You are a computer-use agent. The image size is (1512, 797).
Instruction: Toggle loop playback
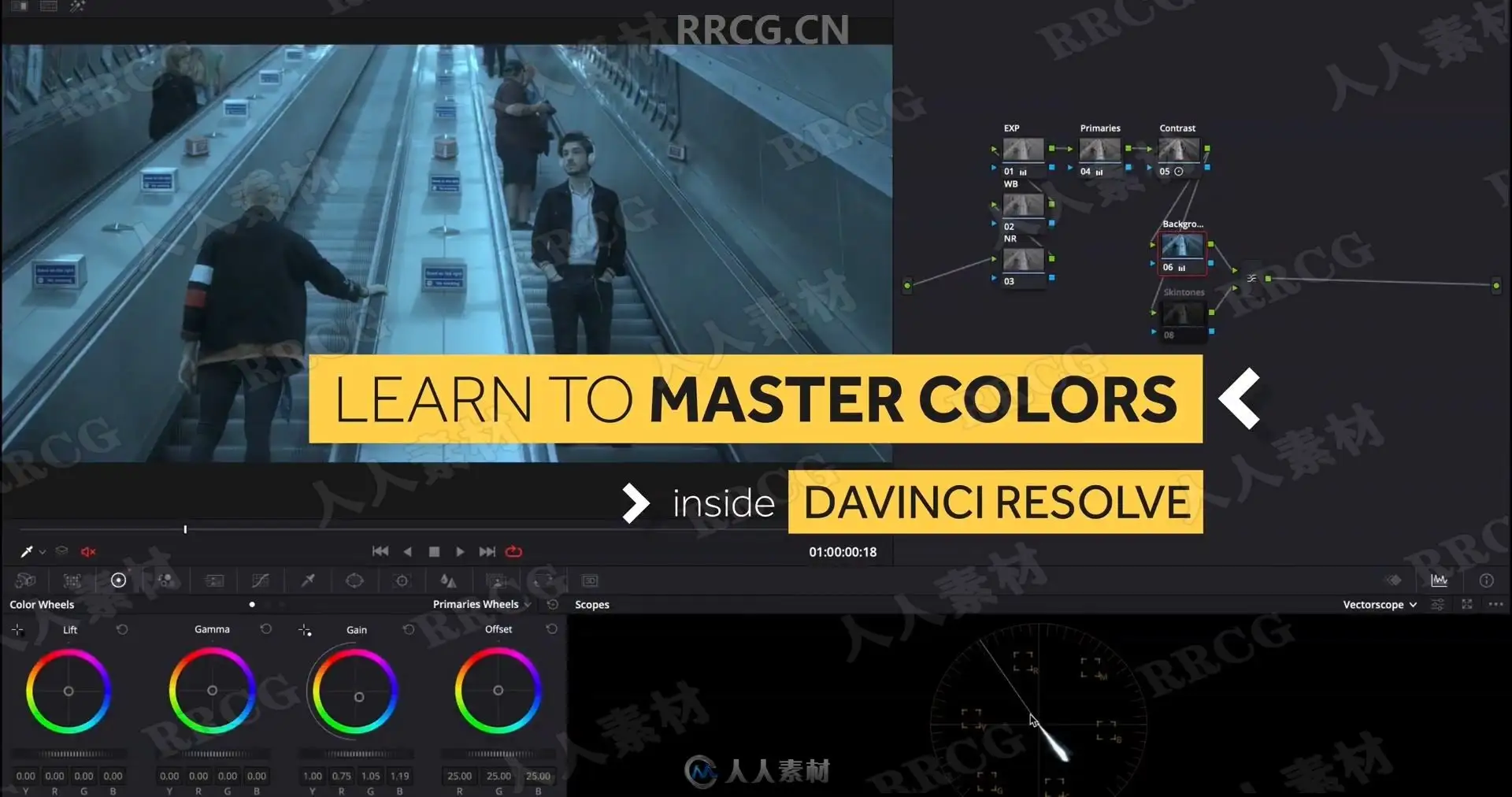pyautogui.click(x=513, y=551)
